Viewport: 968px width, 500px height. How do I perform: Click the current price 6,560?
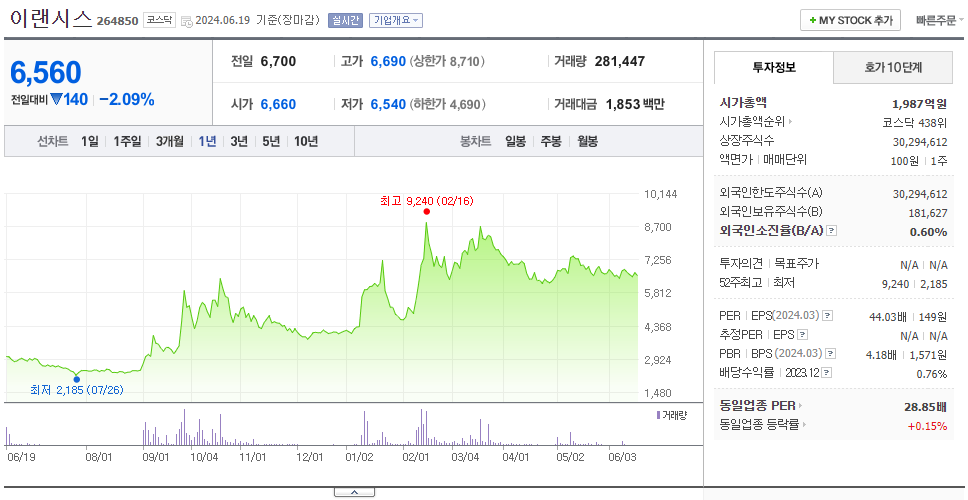[45, 73]
